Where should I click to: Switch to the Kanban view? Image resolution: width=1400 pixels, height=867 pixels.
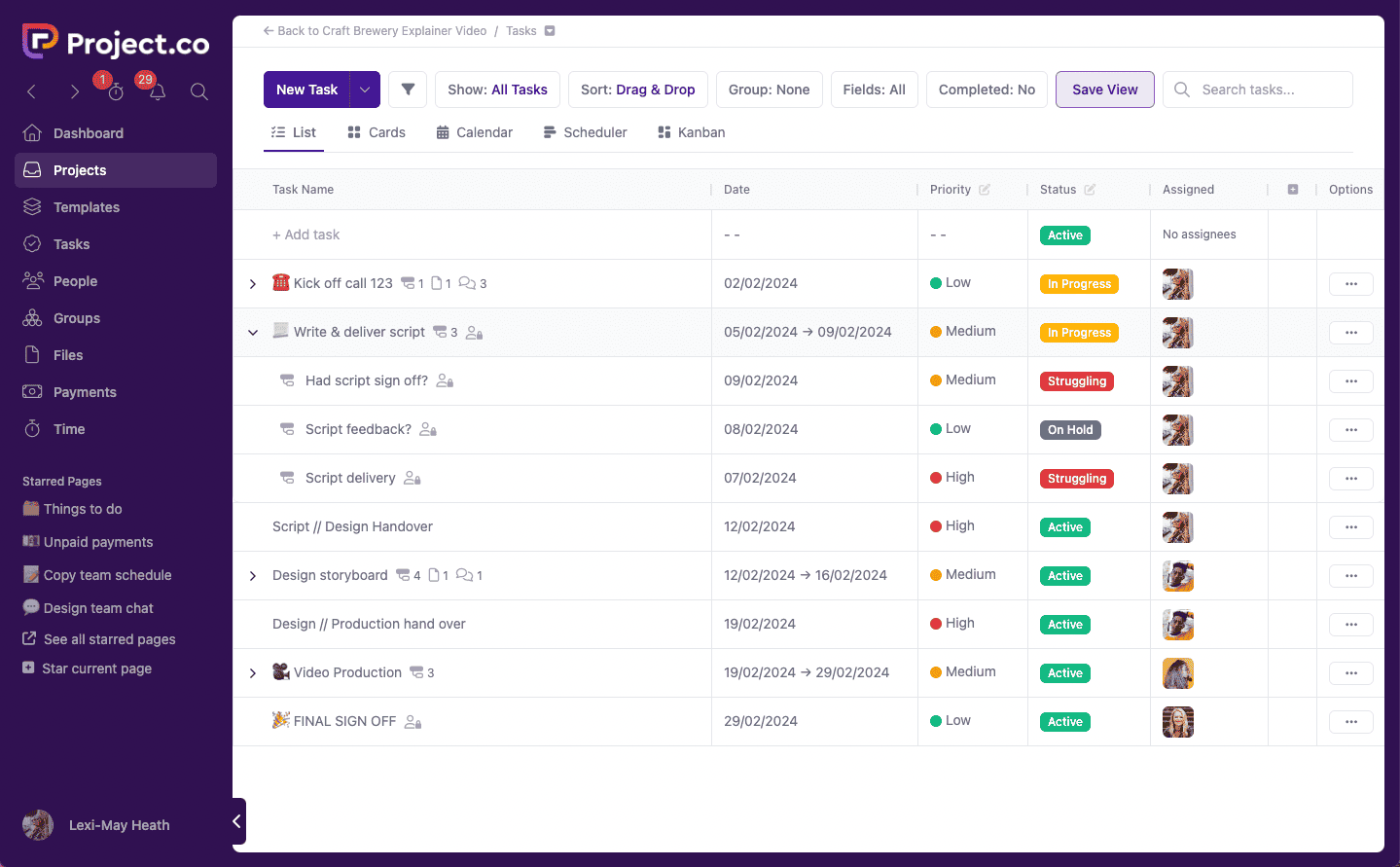[691, 131]
